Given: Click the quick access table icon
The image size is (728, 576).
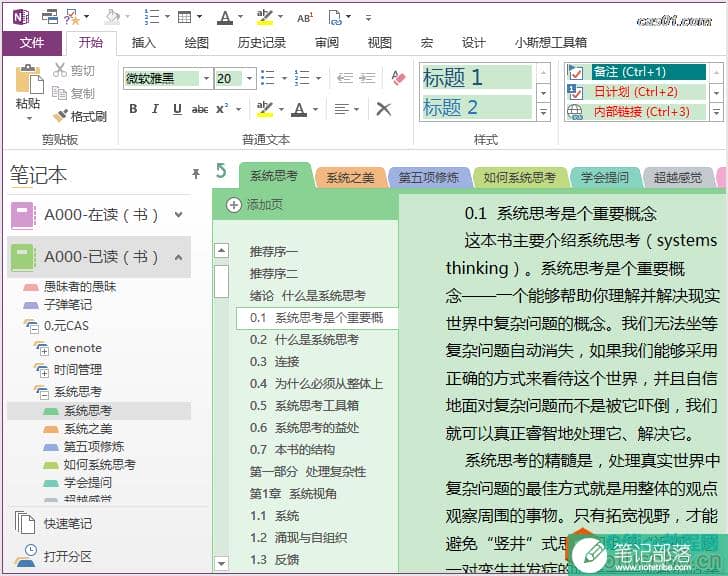Looking at the screenshot, I should tap(185, 17).
